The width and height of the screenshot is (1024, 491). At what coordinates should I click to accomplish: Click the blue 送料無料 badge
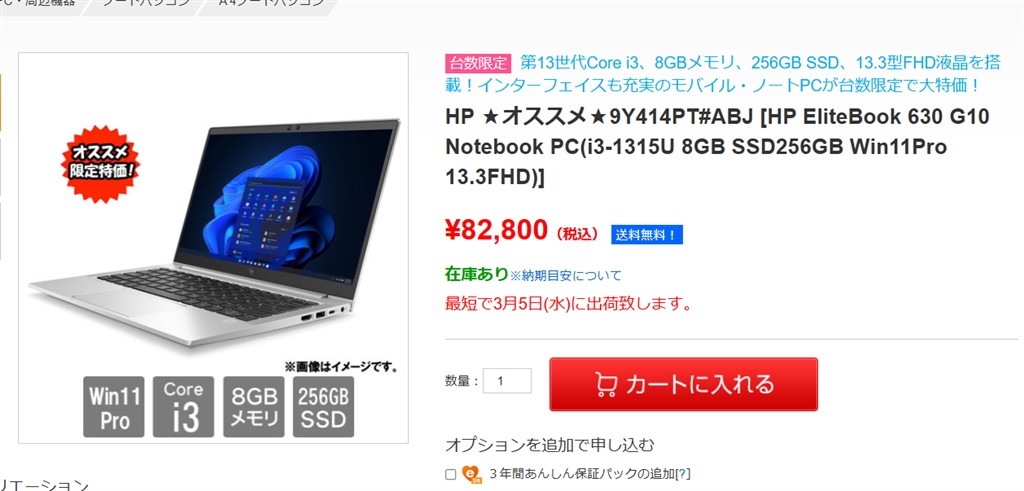(x=647, y=235)
